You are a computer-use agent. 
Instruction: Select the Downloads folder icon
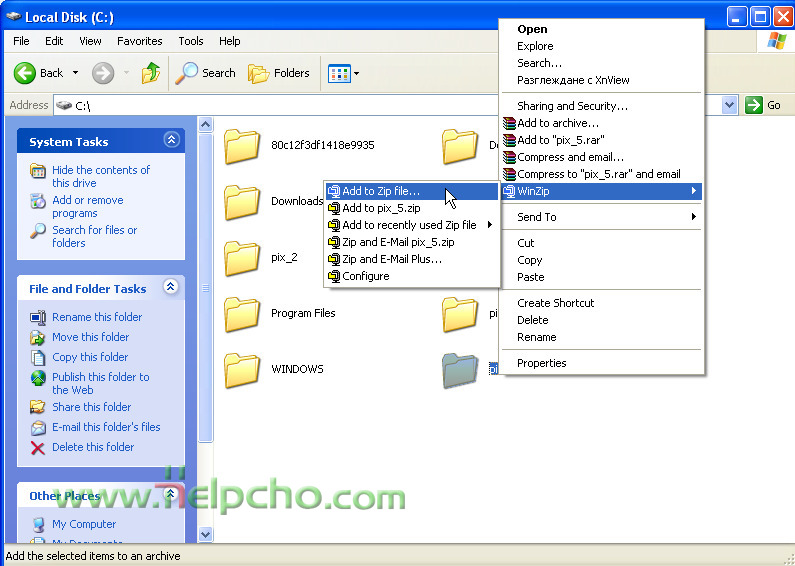point(242,202)
